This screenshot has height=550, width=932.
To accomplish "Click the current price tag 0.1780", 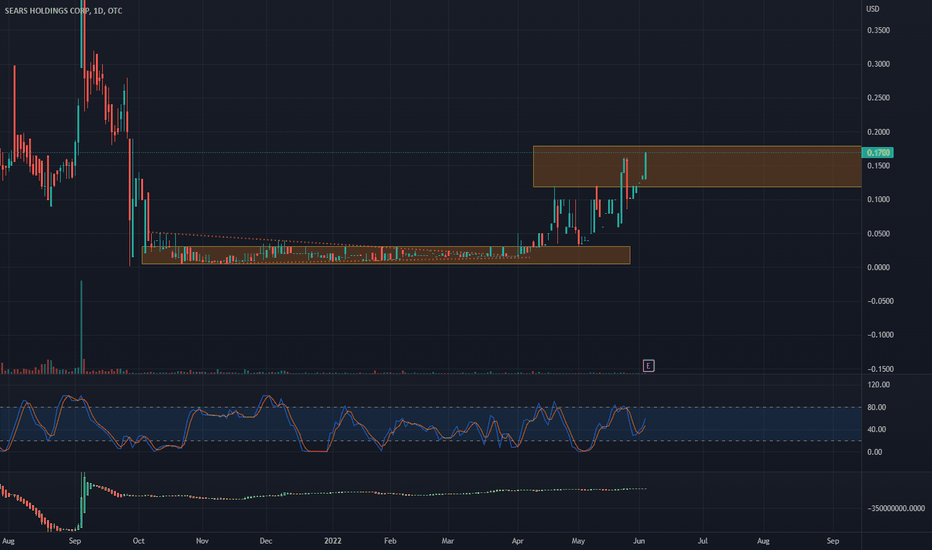I will tap(877, 153).
